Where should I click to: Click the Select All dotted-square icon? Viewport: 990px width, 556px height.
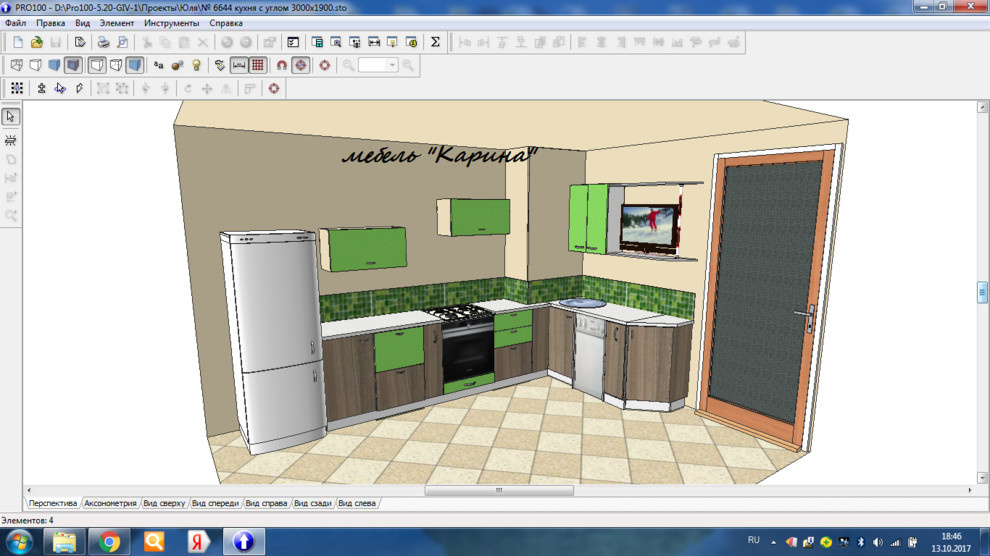(x=17, y=88)
